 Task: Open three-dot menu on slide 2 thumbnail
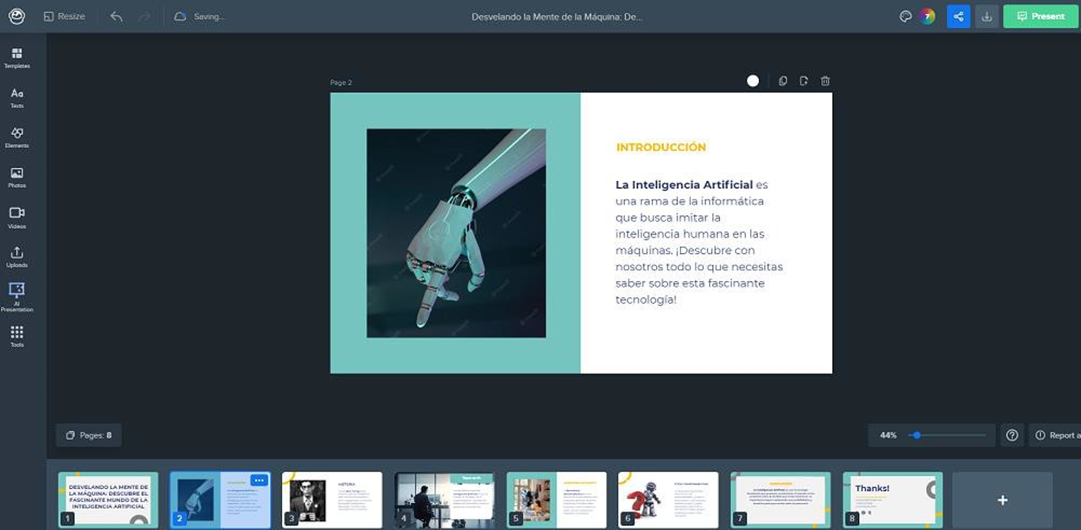(259, 481)
